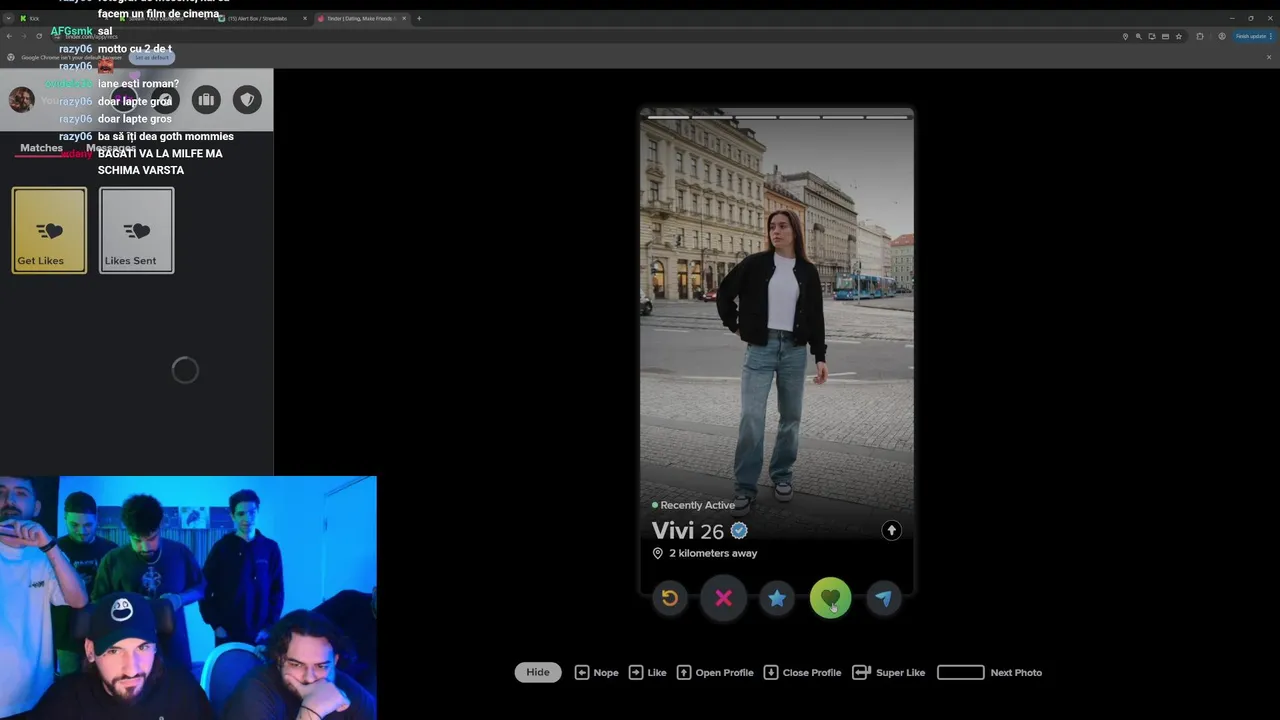Select the first Kick browser tab

(x=60, y=18)
